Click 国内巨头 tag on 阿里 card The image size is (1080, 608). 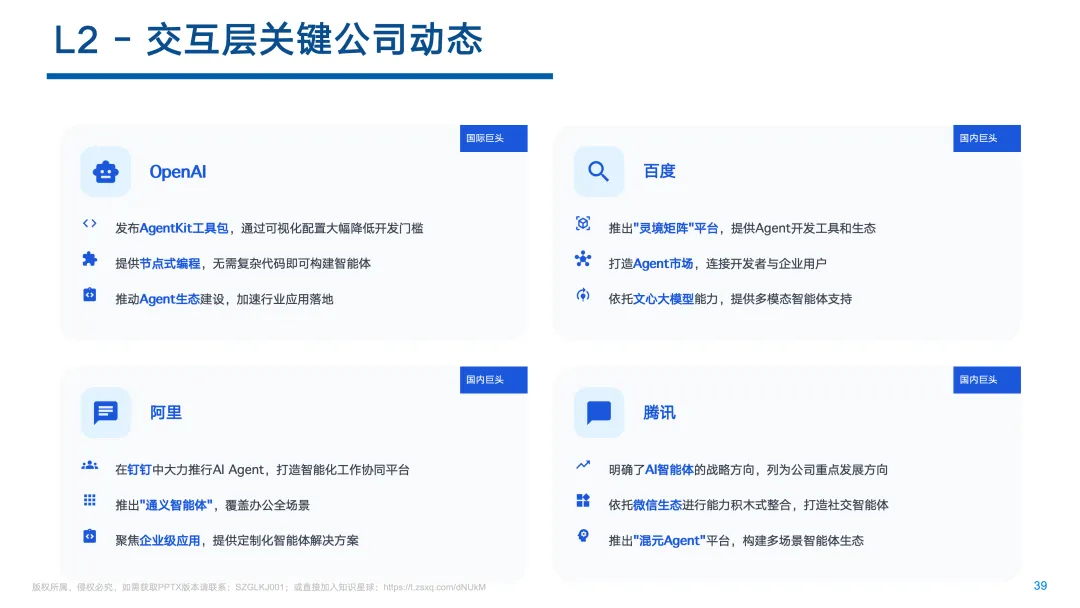coord(494,380)
